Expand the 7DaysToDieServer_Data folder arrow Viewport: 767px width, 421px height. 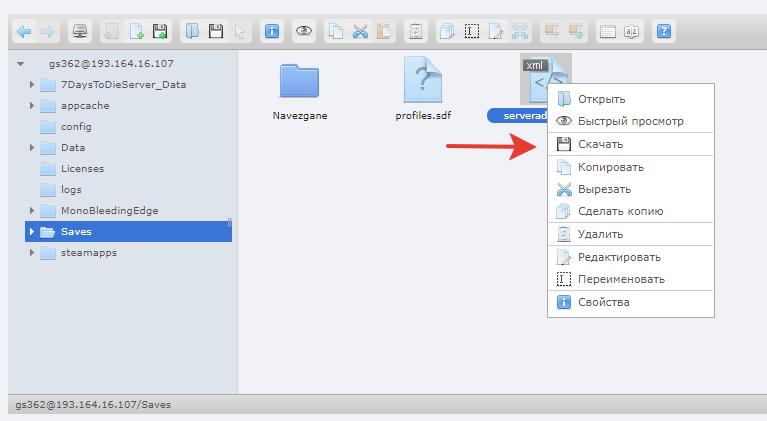click(x=32, y=85)
